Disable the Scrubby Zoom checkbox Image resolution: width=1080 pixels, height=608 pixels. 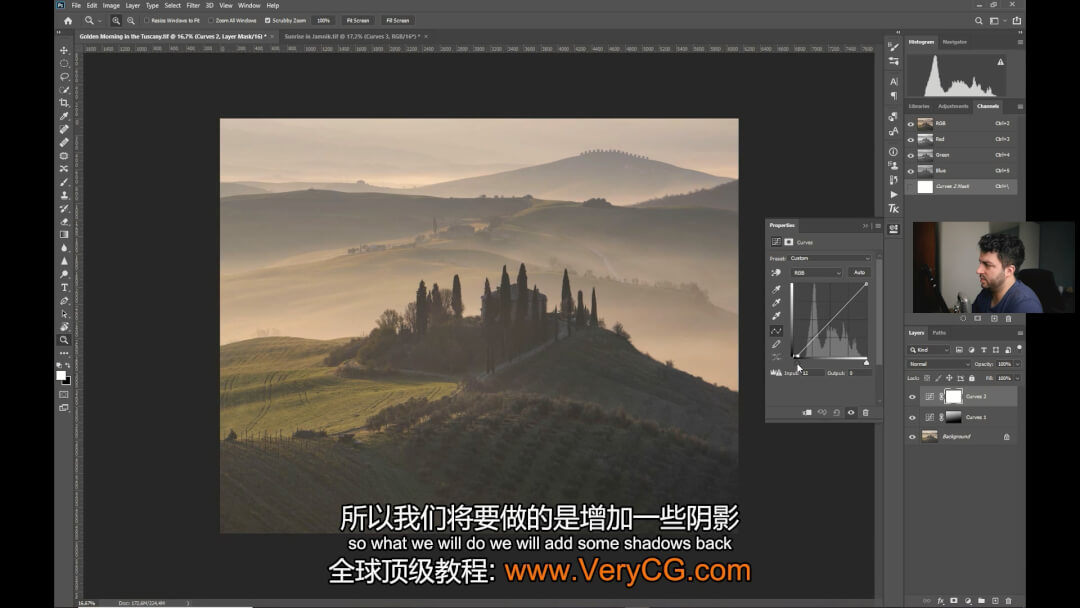tap(267, 21)
